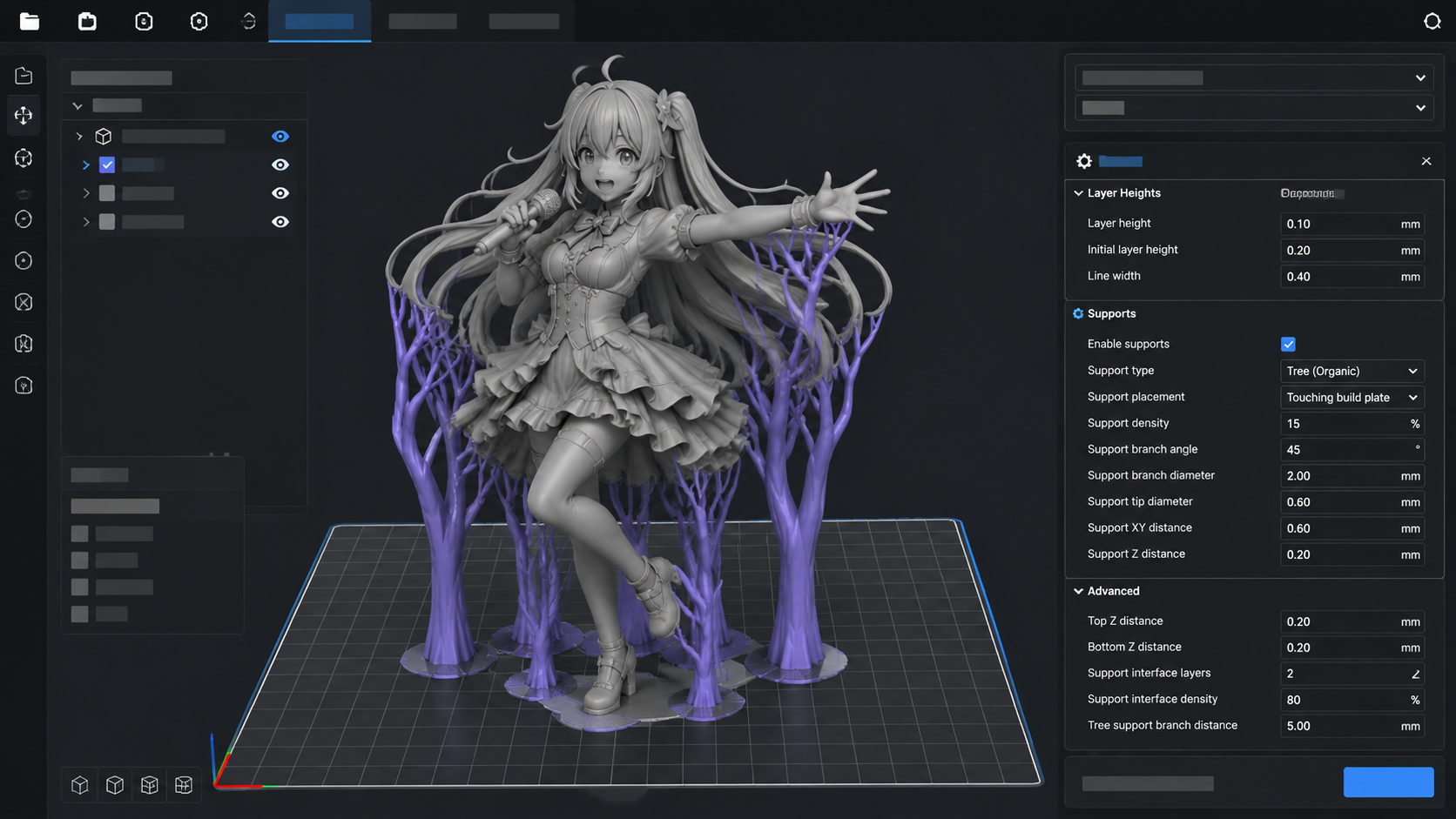Screen dimensions: 1456x819
Task: Open the second dropdown in the right panel
Action: pos(1253,108)
